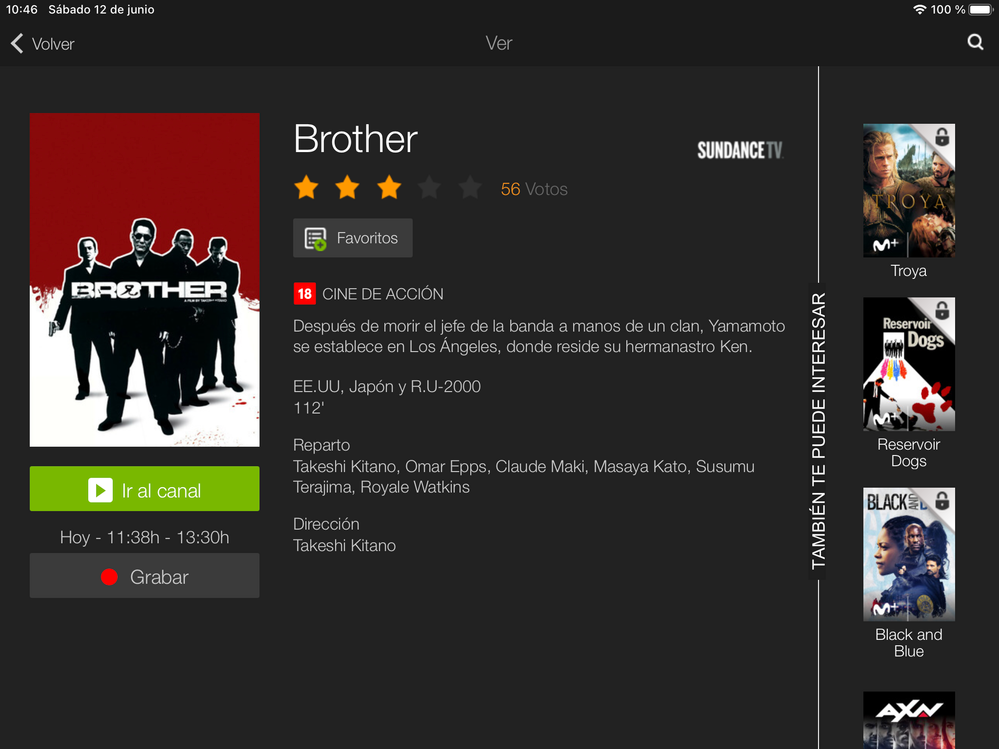Tap the lock icon on Reservoir Dogs poster
999x749 pixels.
pos(942,311)
